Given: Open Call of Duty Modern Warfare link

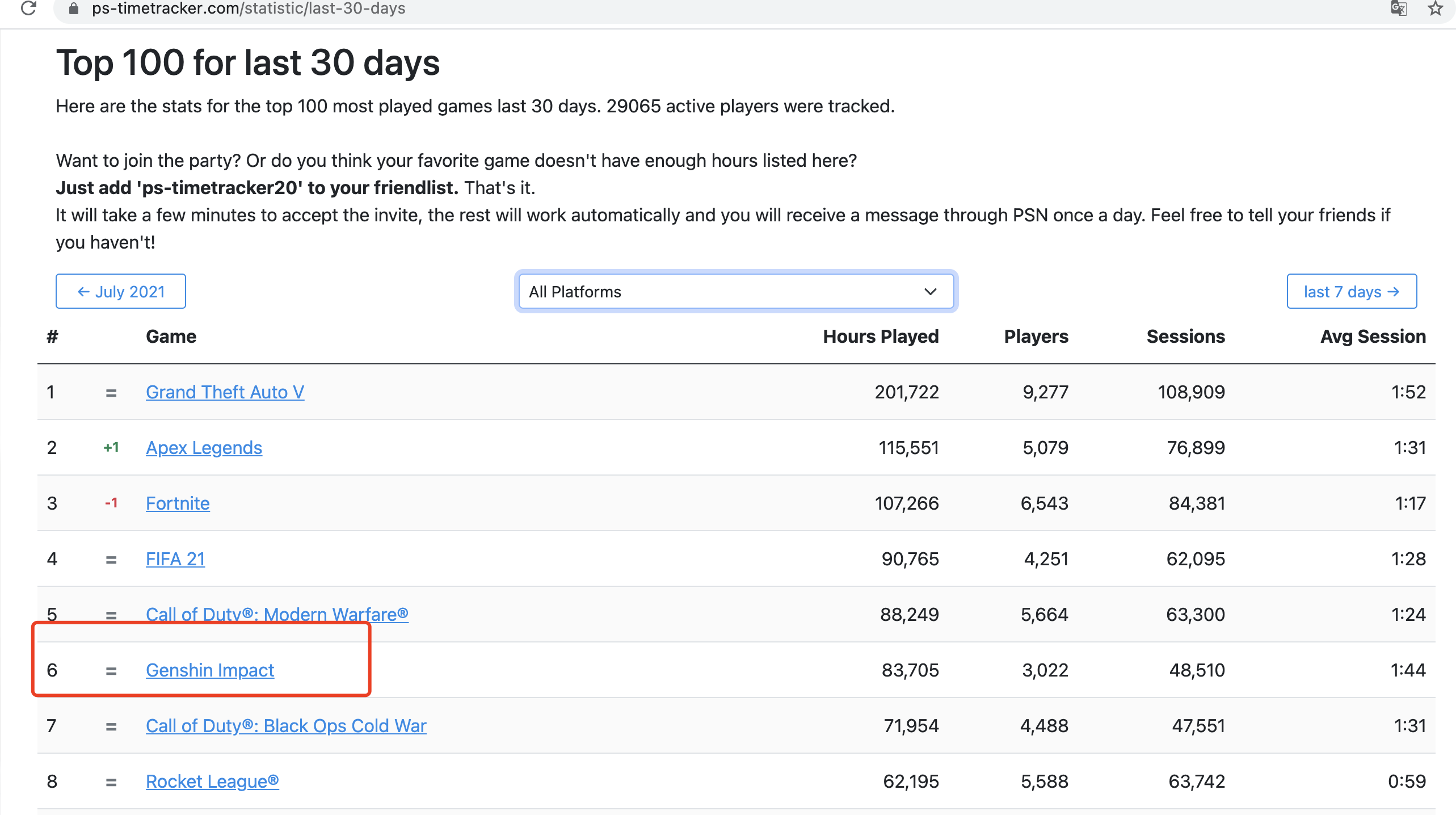Looking at the screenshot, I should [x=277, y=615].
